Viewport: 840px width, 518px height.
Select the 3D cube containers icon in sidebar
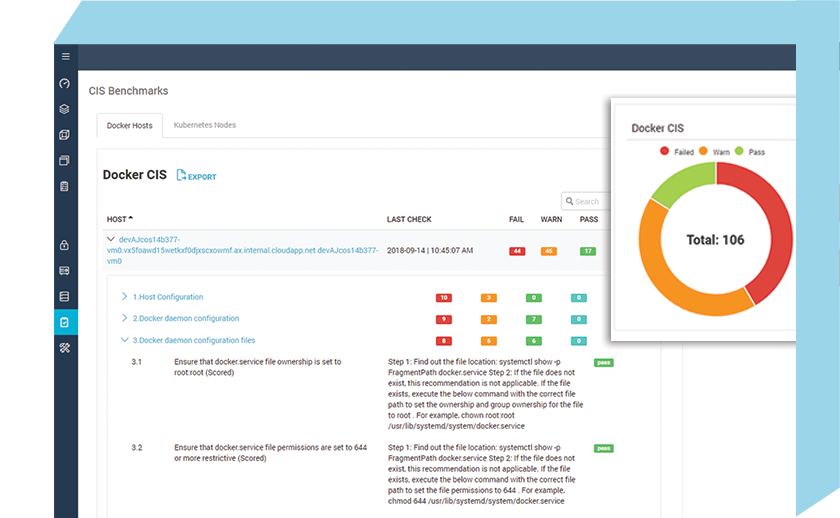click(64, 135)
